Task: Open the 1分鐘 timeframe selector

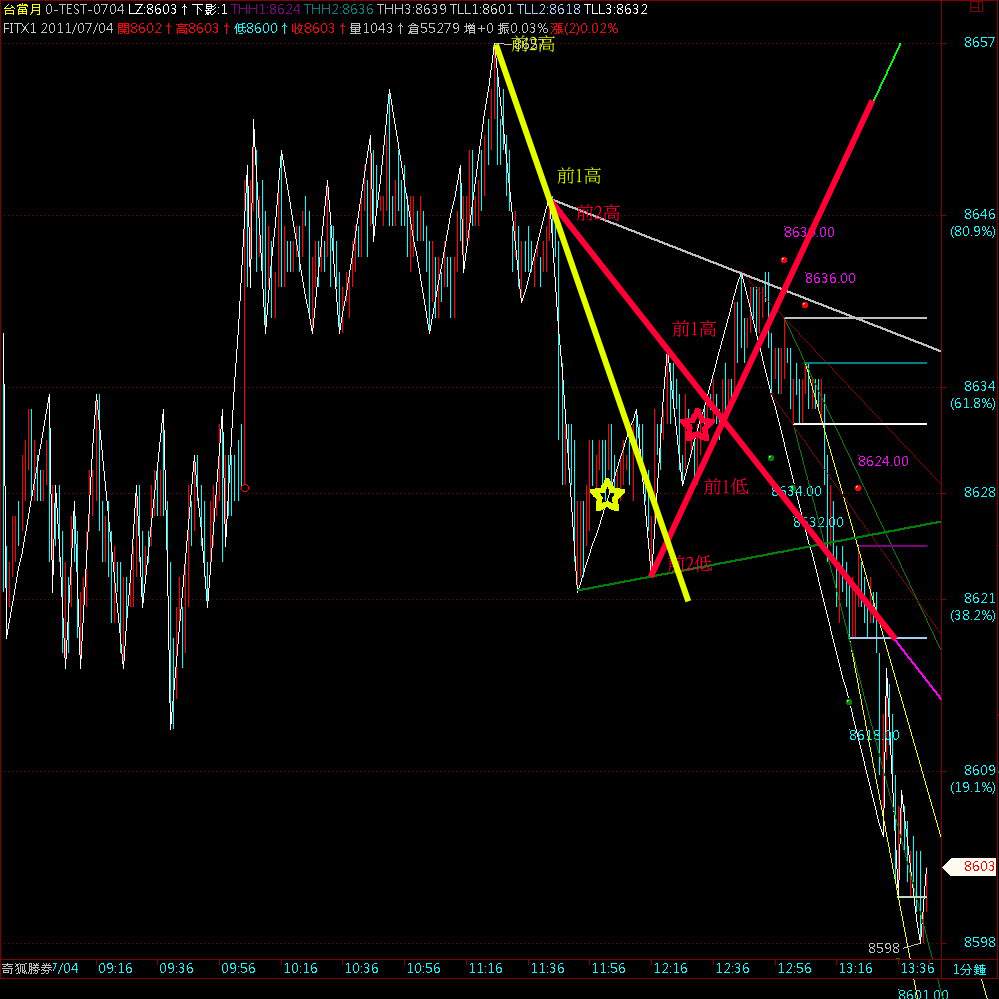Action: click(969, 969)
